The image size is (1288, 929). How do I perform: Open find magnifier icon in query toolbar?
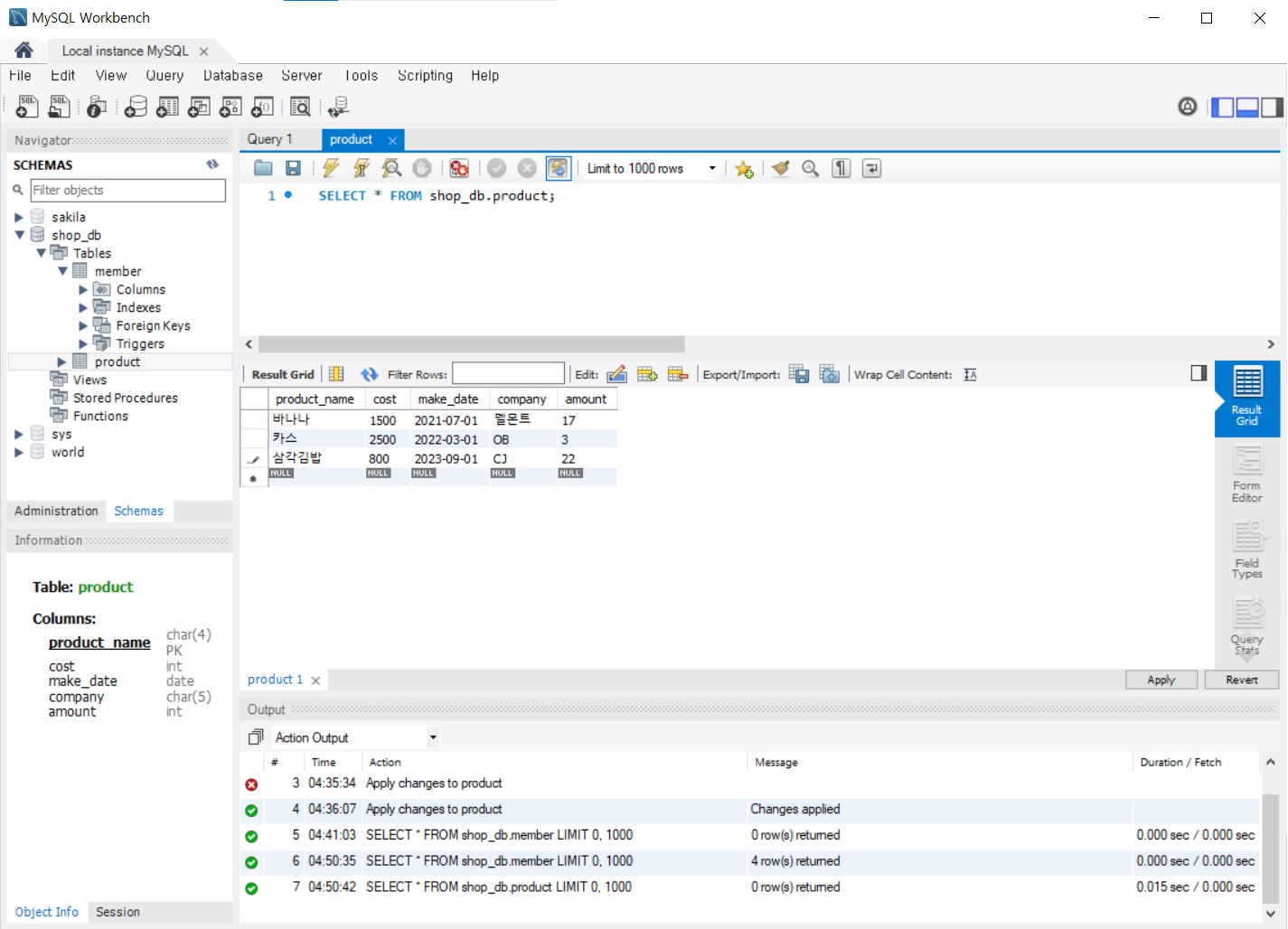(x=810, y=168)
